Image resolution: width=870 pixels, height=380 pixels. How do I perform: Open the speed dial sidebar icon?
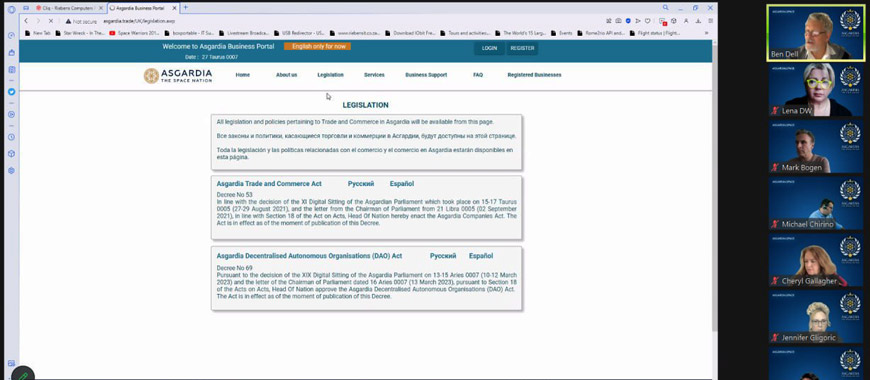point(11,36)
